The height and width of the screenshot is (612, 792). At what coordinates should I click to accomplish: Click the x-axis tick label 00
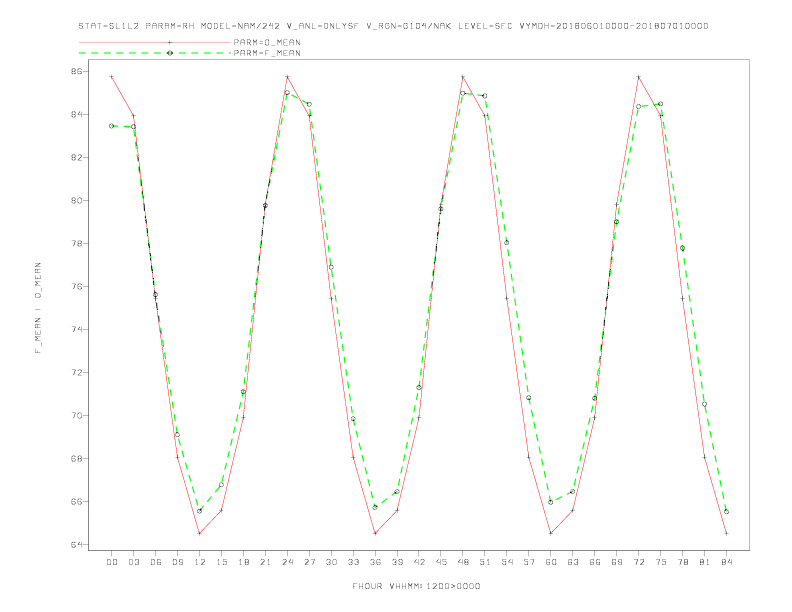(112, 562)
